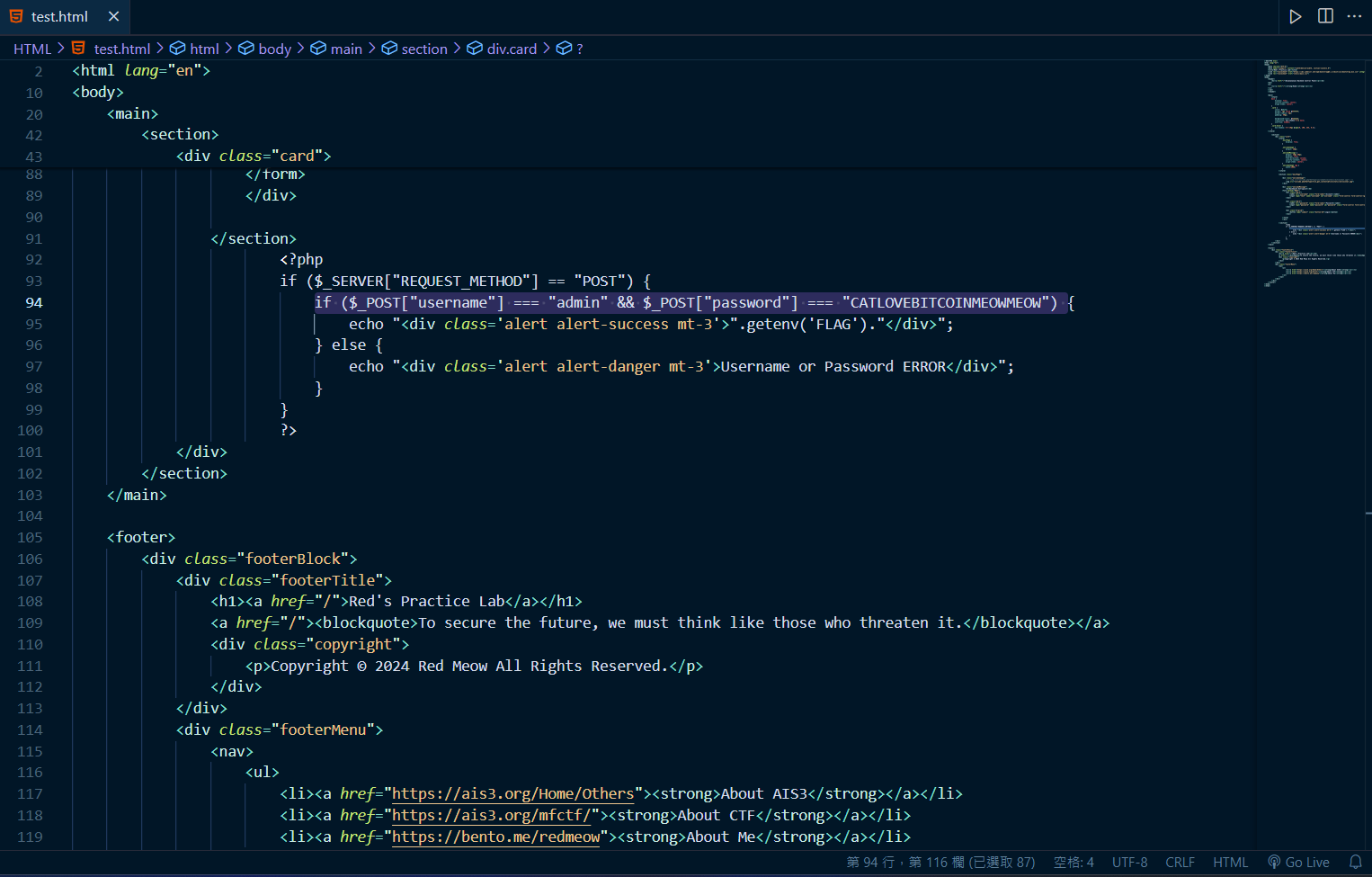Select the main breadcrumb element
Viewport: 1372px width, 877px height.
pyautogui.click(x=346, y=49)
